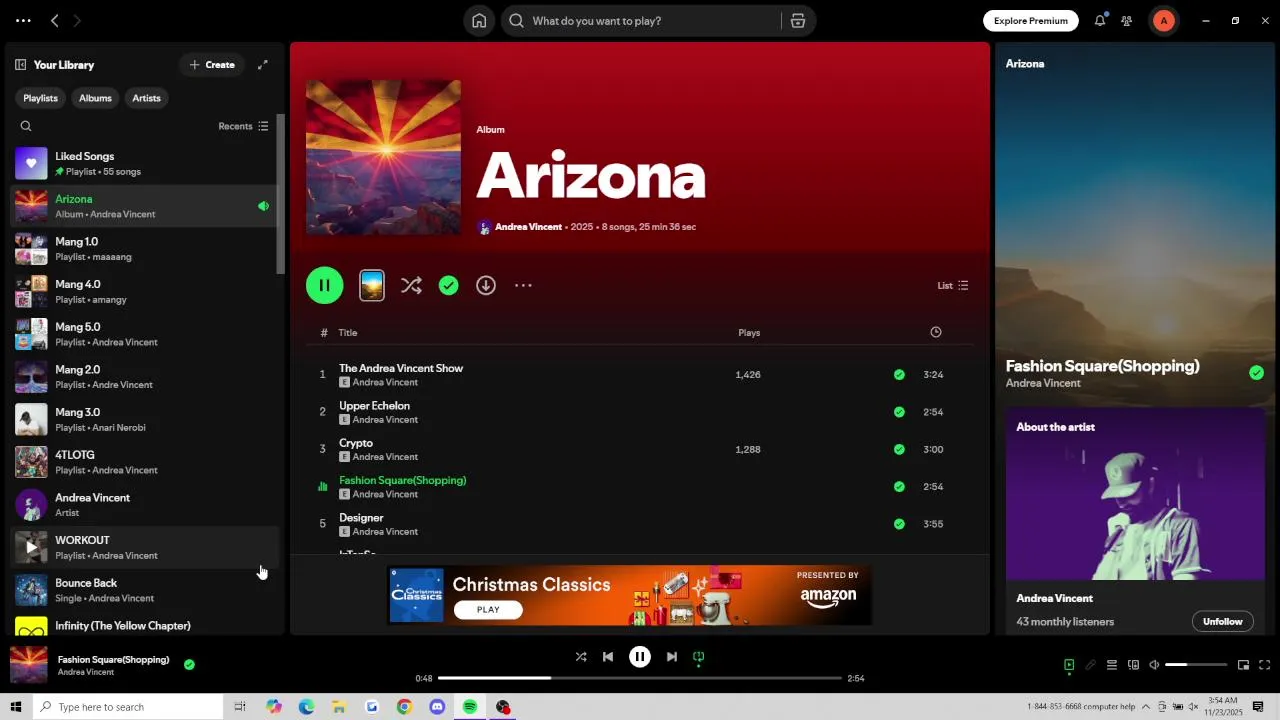Screen dimensions: 1280x720
Task: Pause the Arizona album with green button
Action: click(x=325, y=286)
